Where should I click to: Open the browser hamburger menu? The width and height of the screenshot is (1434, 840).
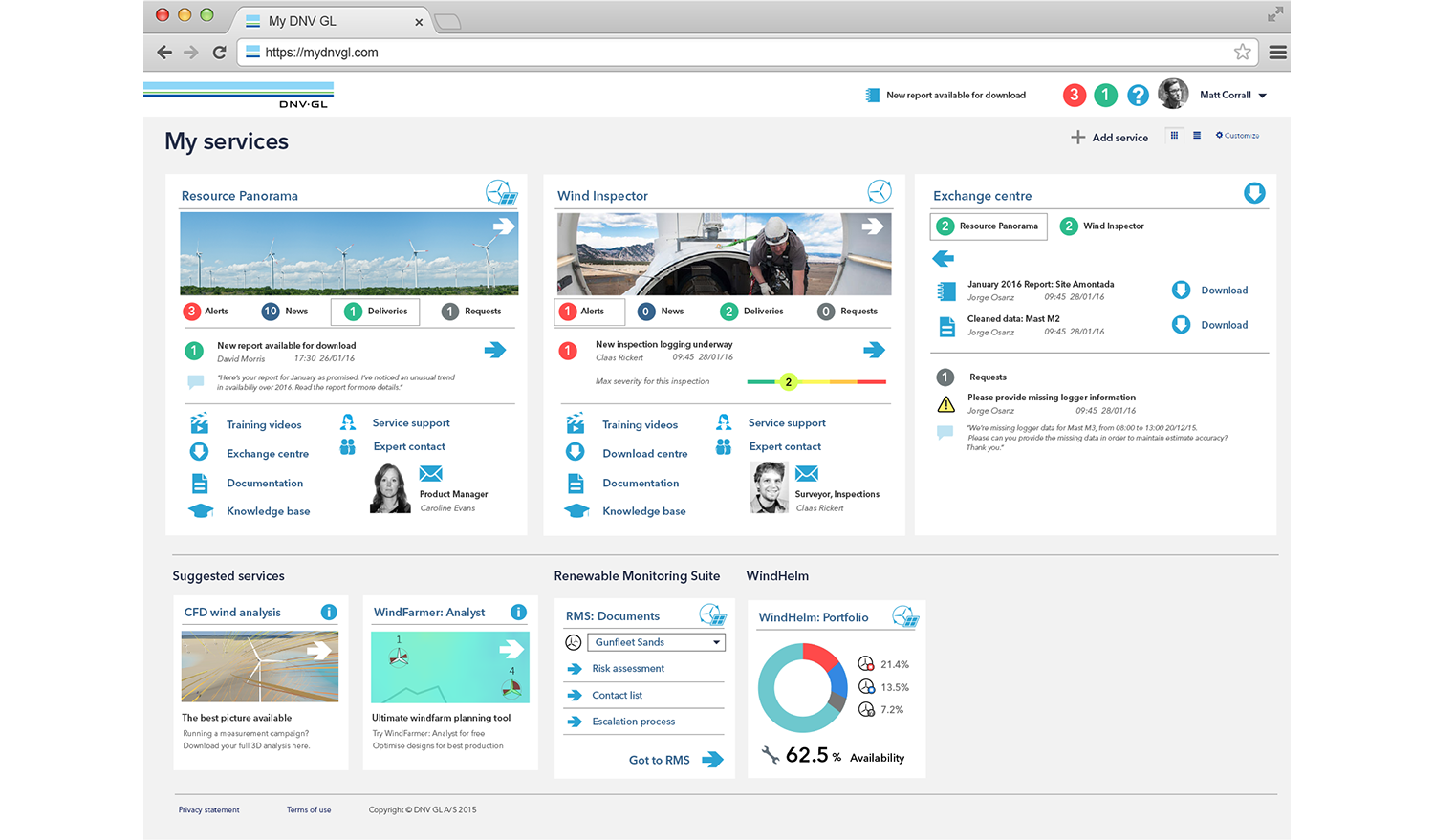(x=1277, y=53)
